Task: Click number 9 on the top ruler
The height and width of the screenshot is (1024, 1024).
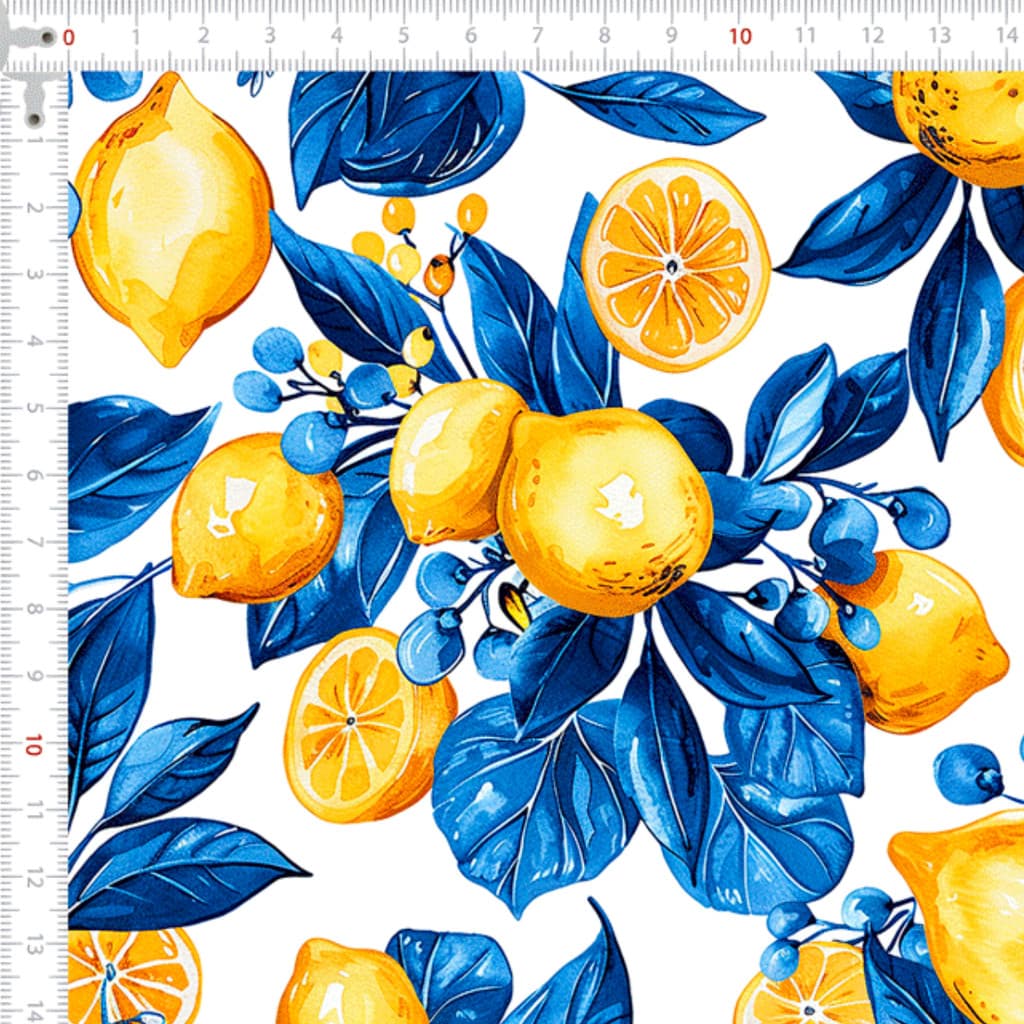Action: [671, 36]
